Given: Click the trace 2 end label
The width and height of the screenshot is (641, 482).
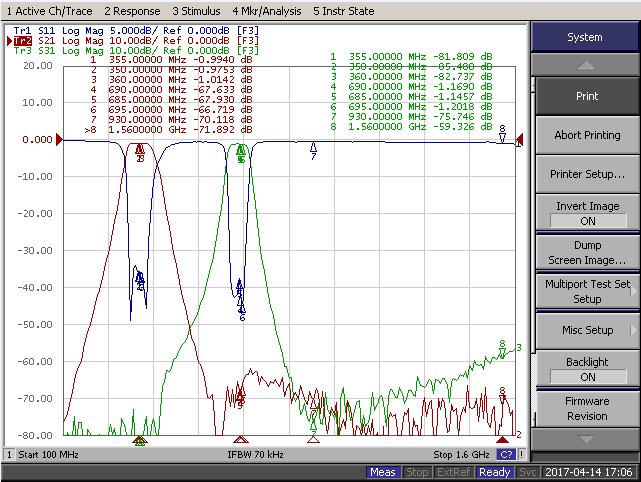Looking at the screenshot, I should click(519, 435).
